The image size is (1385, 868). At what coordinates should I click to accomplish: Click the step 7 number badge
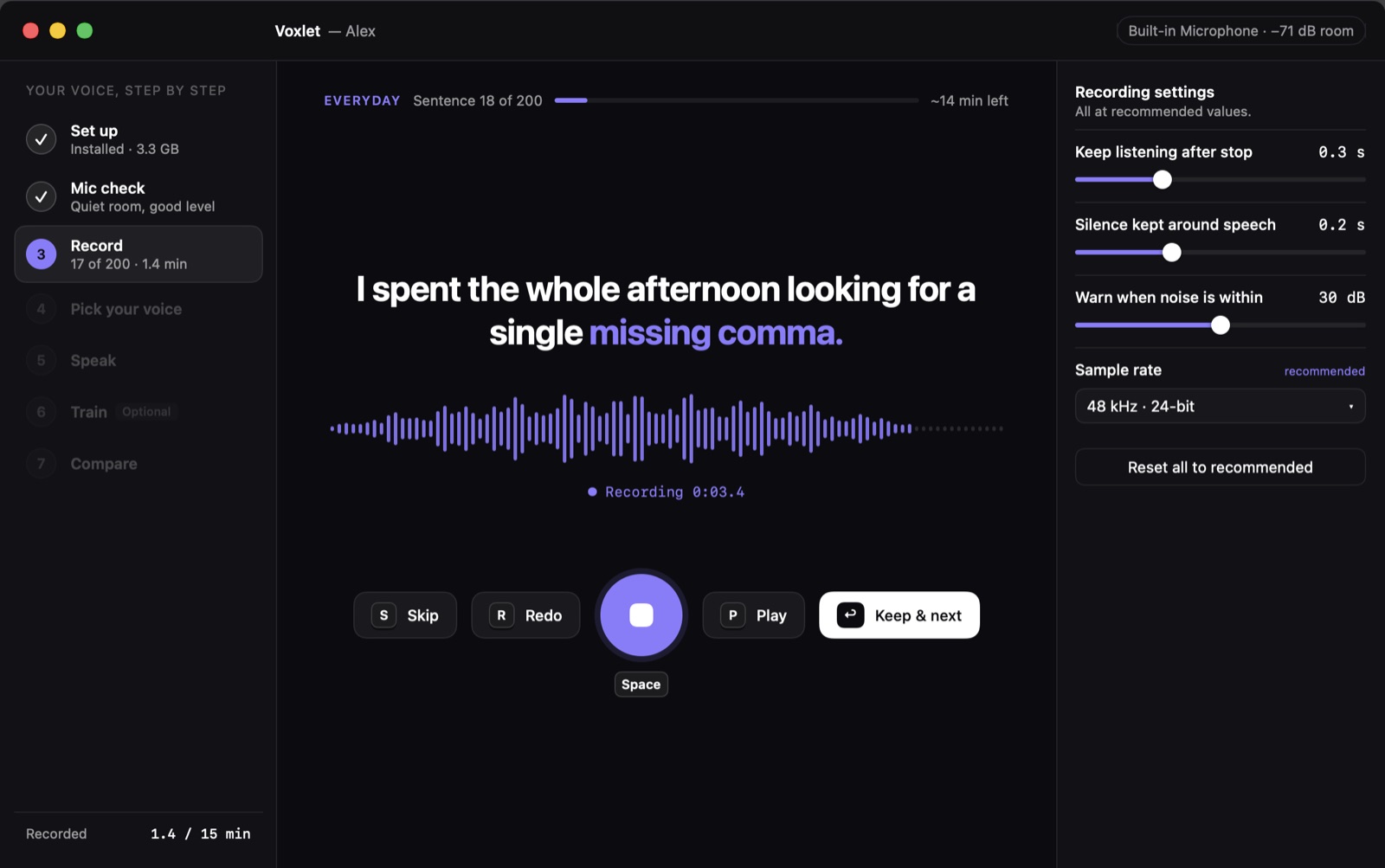pyautogui.click(x=41, y=464)
